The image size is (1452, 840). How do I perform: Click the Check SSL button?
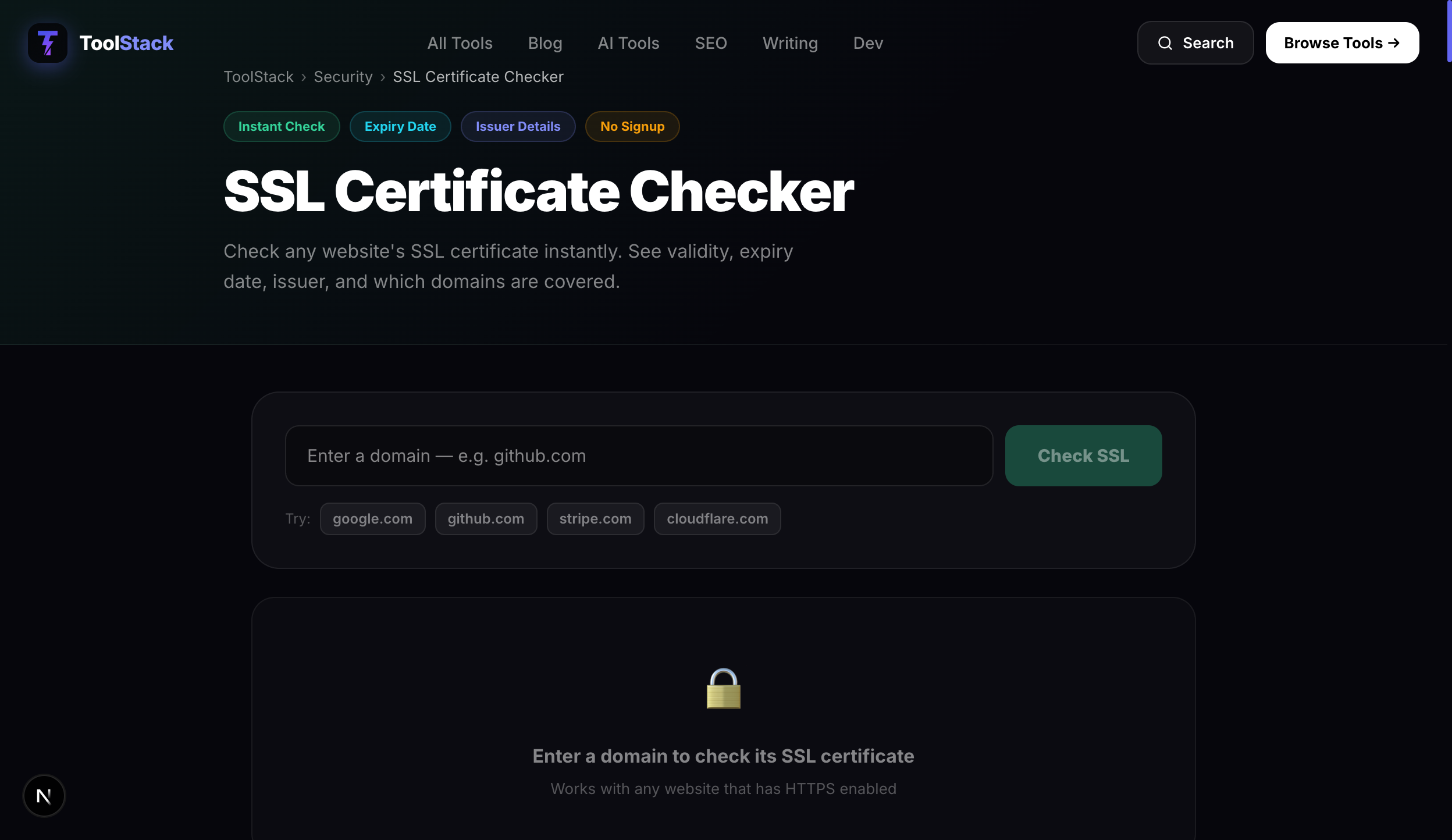point(1083,455)
